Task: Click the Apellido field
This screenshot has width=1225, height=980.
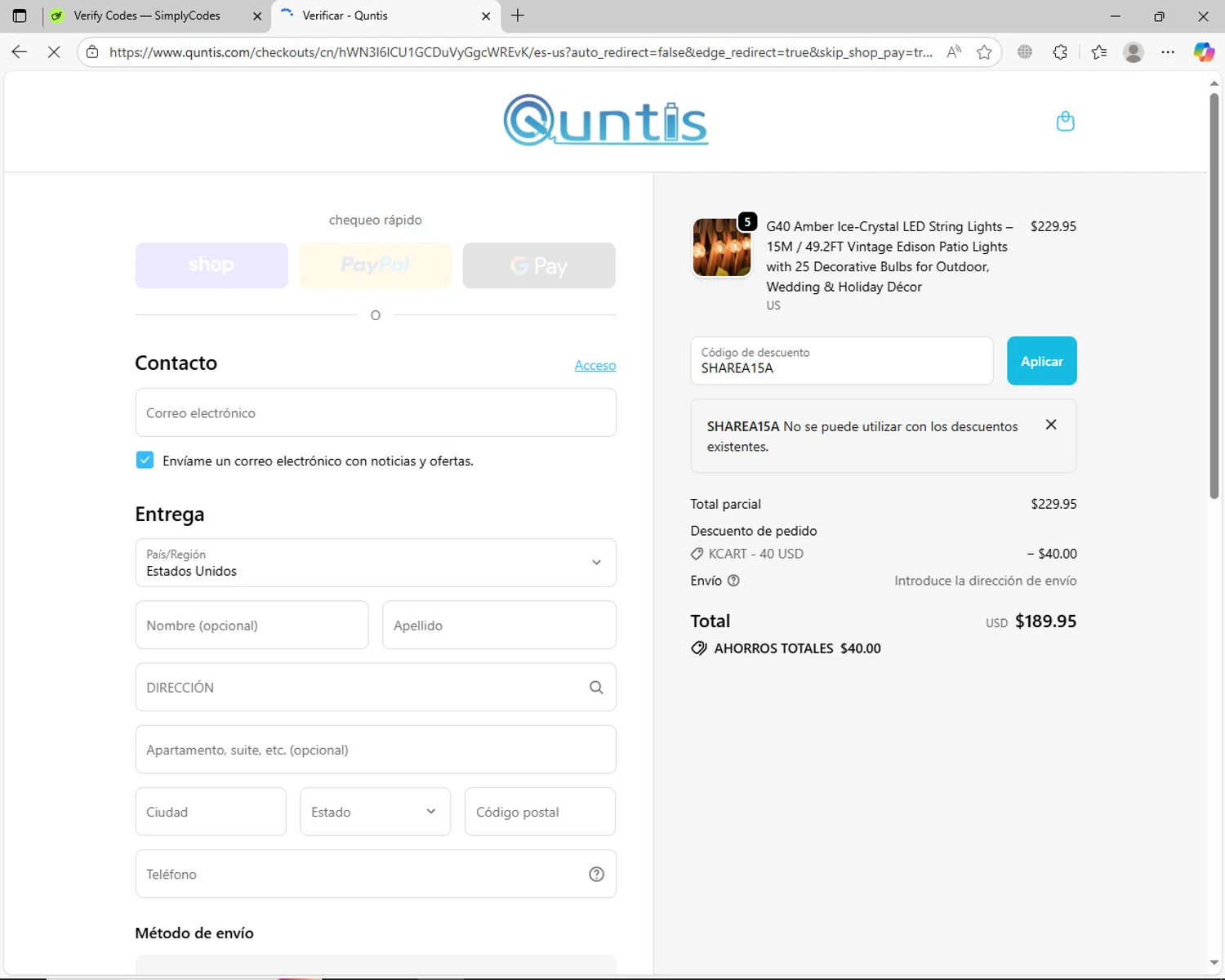Action: click(x=499, y=626)
